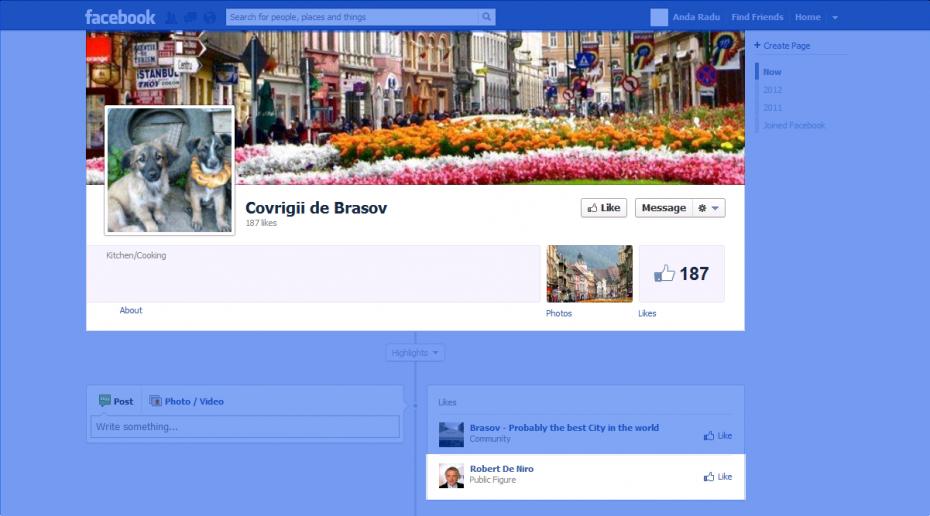The image size is (930, 516).
Task: Click the search magnifier button
Action: (486, 17)
